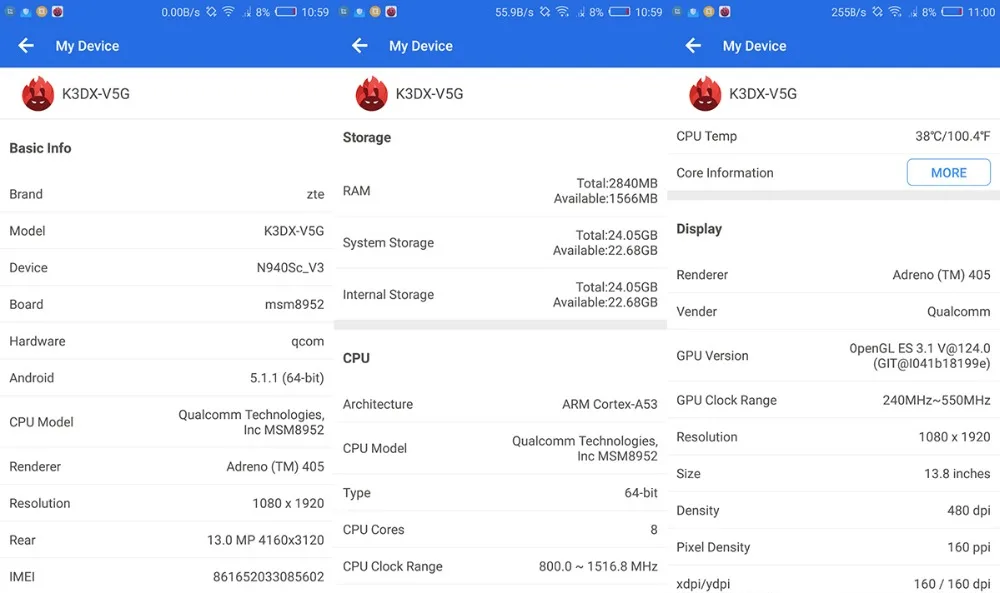Screen dimensions: 1000x593
Task: Tap auto-rotate icon next to 55.9B/s
Action: [x=545, y=11]
